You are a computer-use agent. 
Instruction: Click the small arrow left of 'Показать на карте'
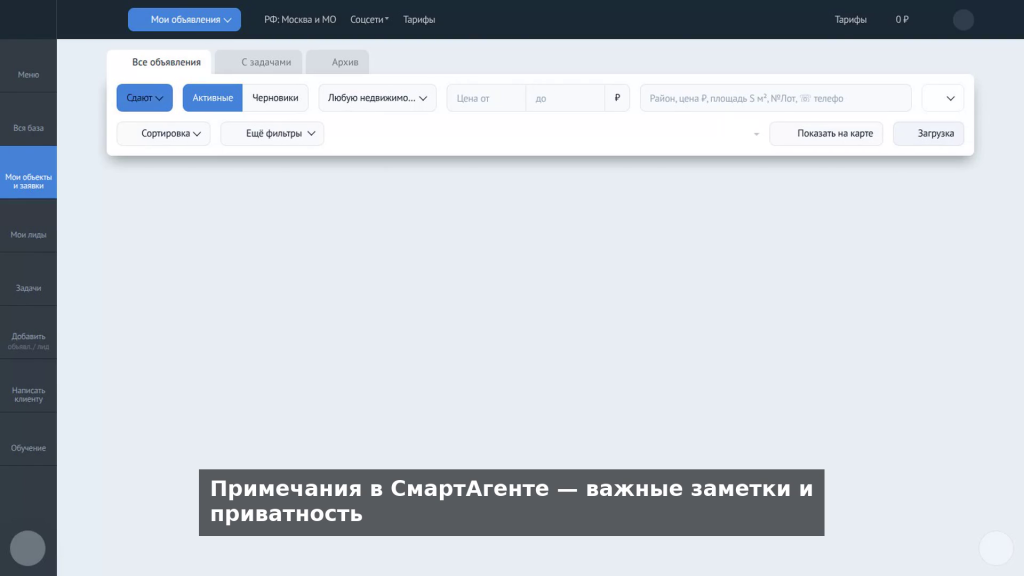[756, 134]
